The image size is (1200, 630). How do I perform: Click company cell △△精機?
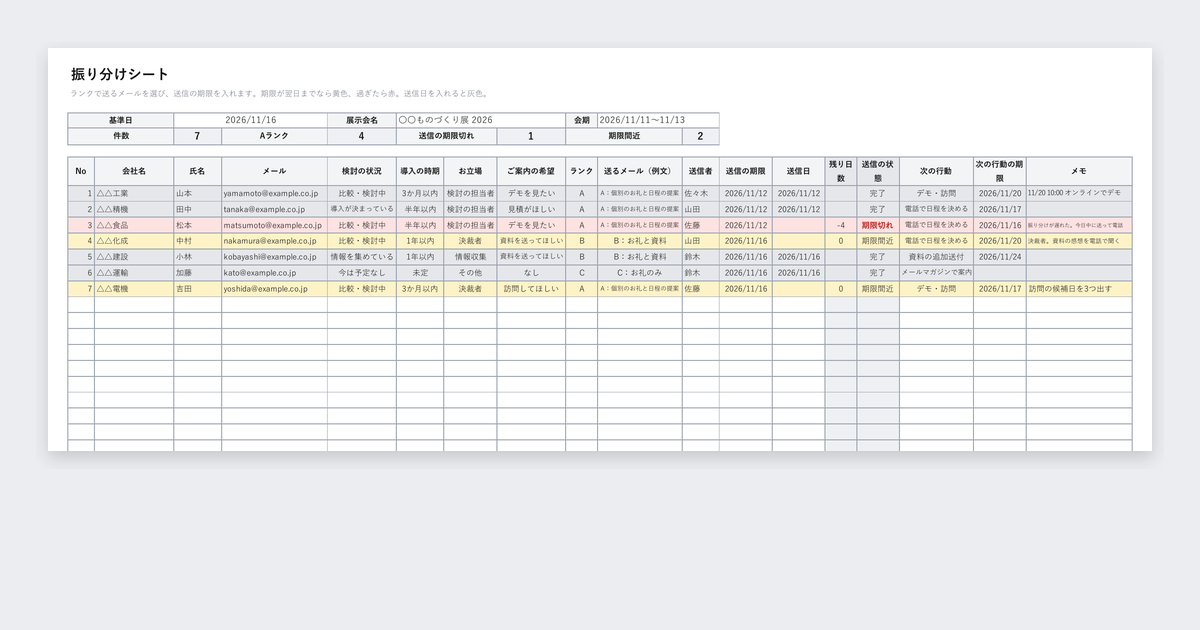pos(134,209)
